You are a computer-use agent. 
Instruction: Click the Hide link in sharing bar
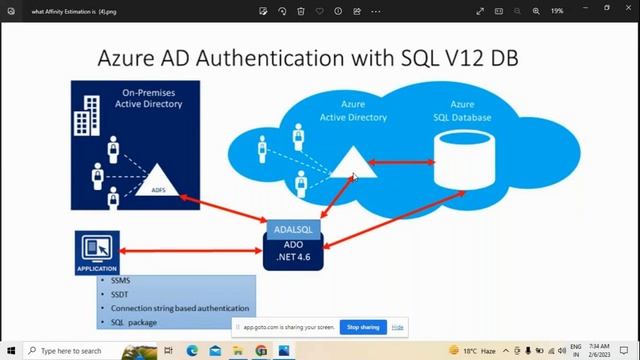[397, 327]
